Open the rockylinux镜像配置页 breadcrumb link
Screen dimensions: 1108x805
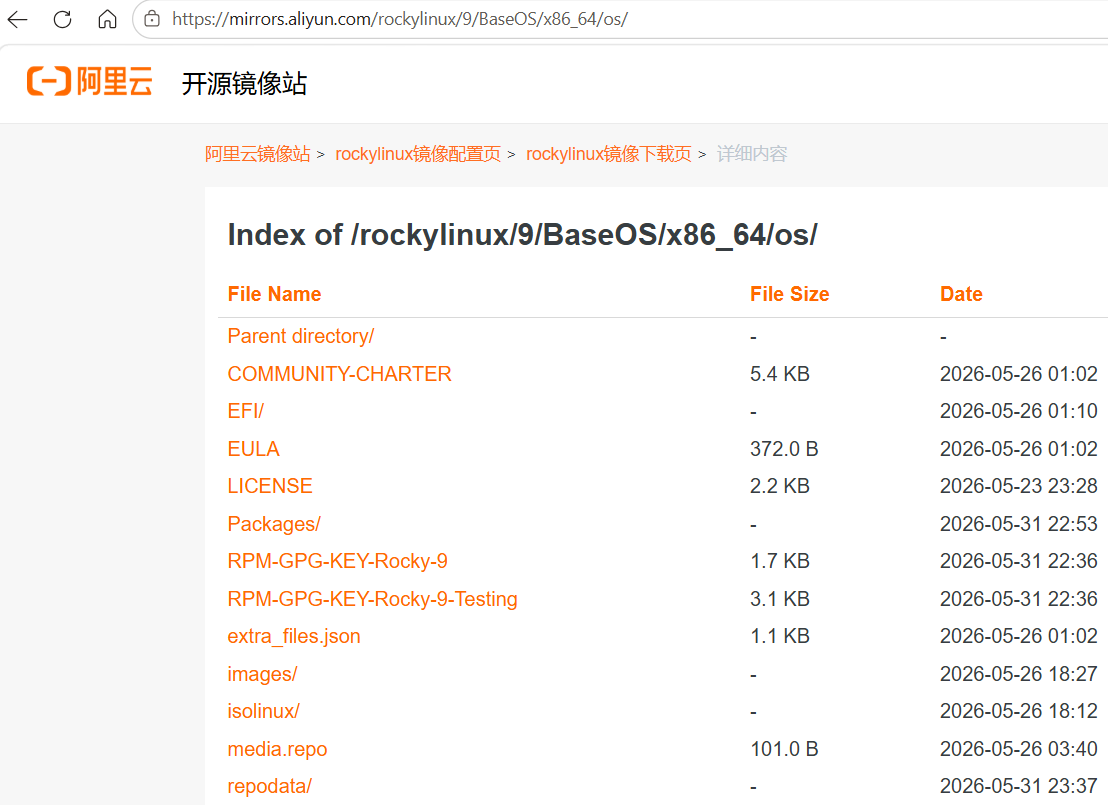[418, 154]
